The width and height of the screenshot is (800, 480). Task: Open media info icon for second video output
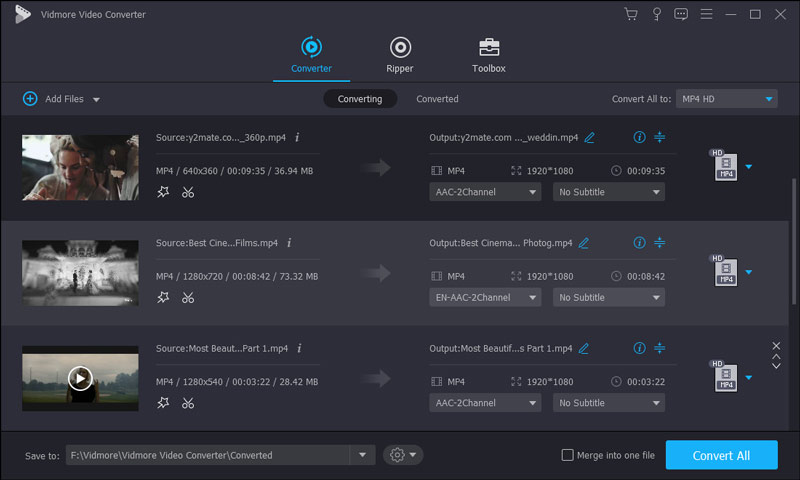pos(639,242)
